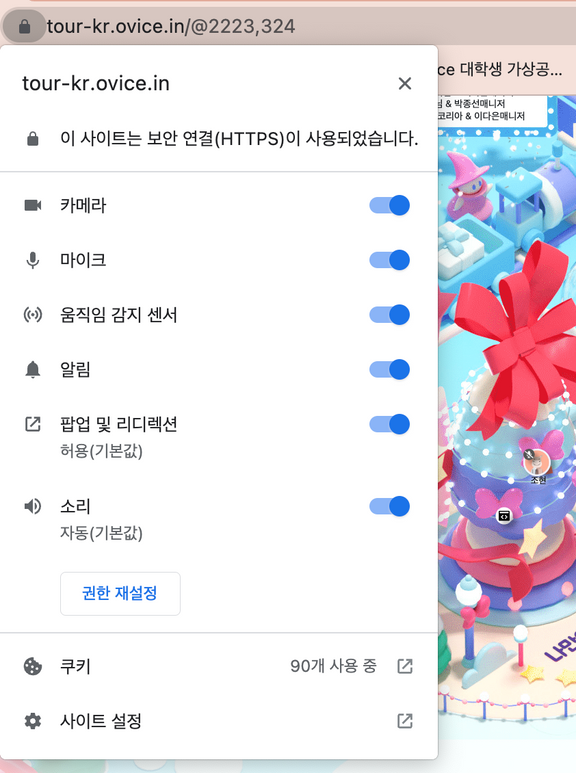Turn off the 카메라 camera toggle
Viewport: 576px width, 773px height.
click(x=390, y=205)
